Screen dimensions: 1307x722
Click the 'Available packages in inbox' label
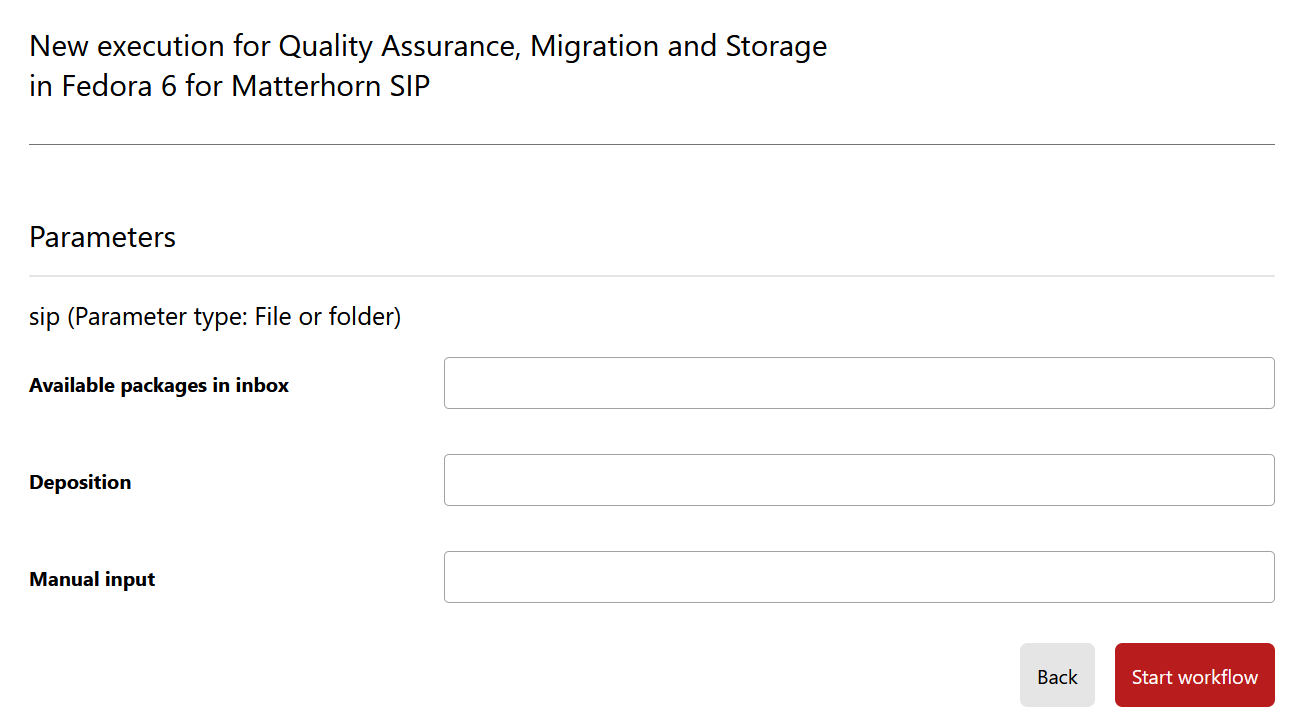[159, 385]
